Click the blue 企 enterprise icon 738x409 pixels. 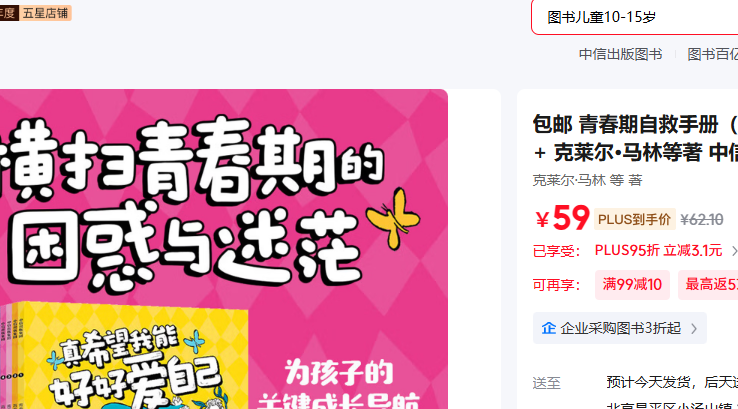pos(548,328)
